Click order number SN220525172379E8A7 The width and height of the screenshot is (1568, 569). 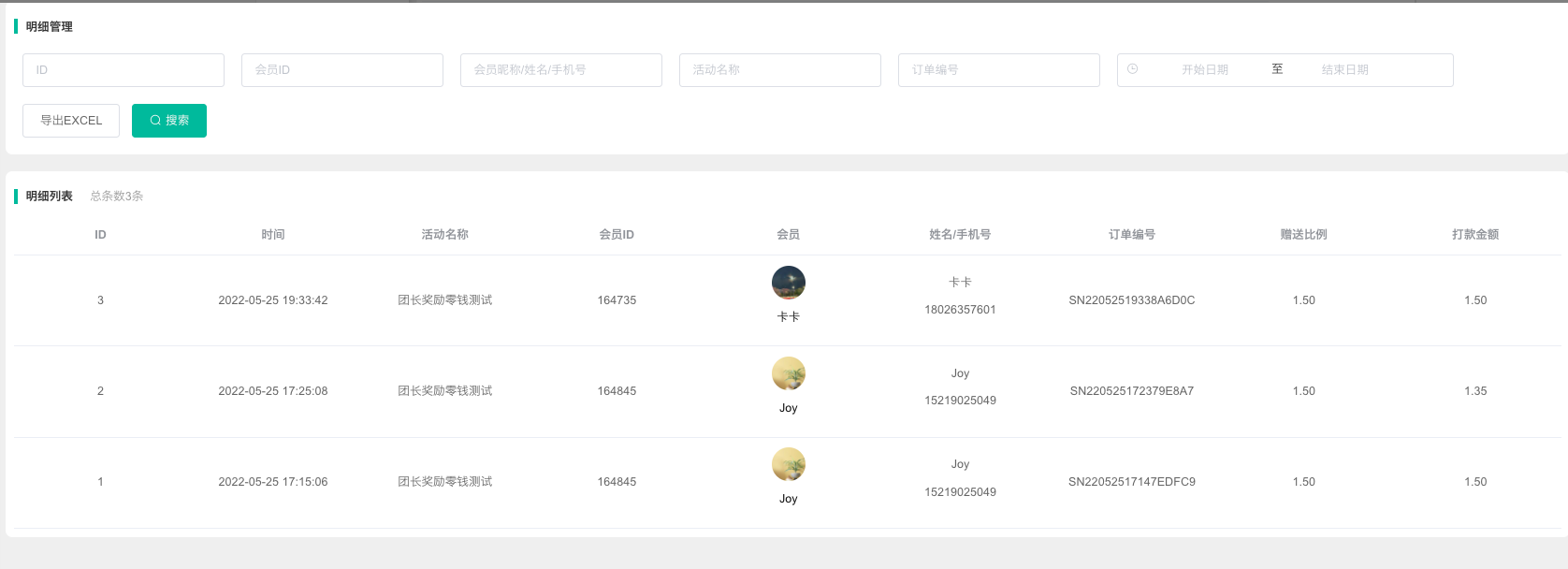[x=1132, y=391]
